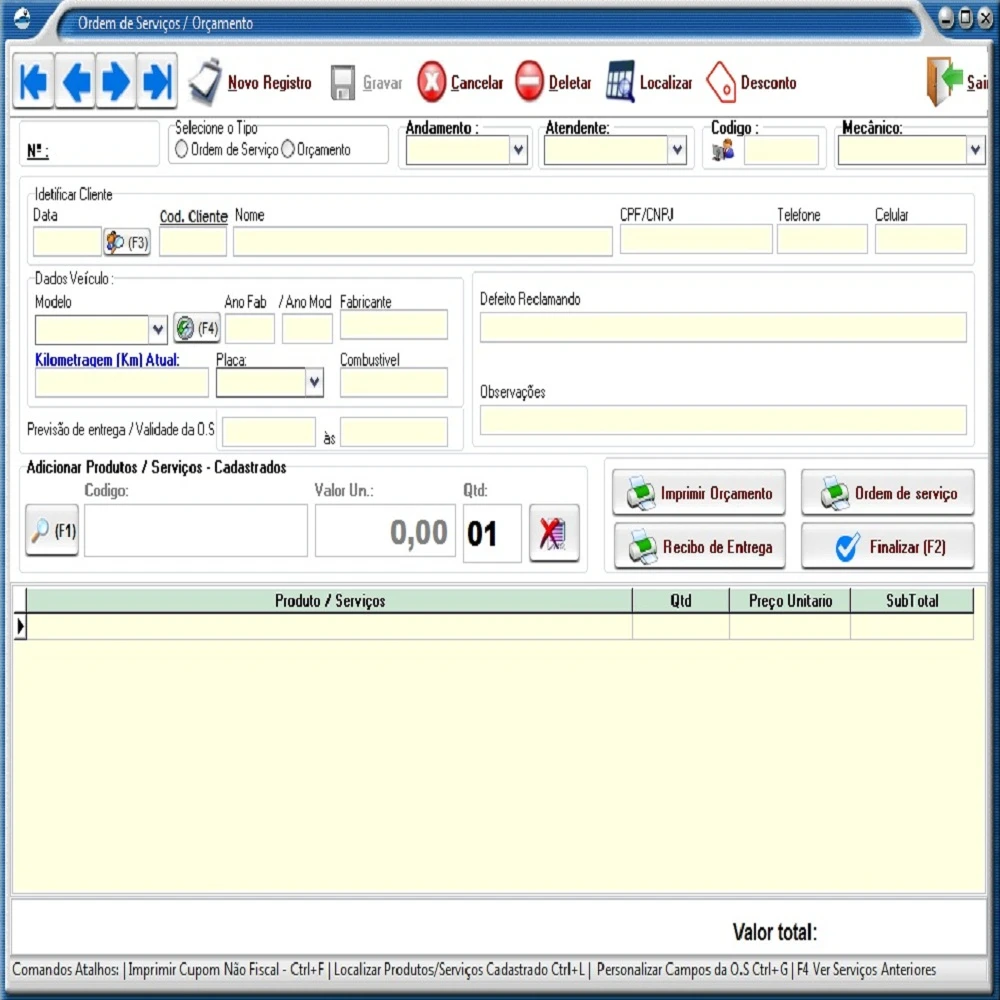Go to previous record arrow
This screenshot has height=1000, width=1000.
[x=75, y=82]
